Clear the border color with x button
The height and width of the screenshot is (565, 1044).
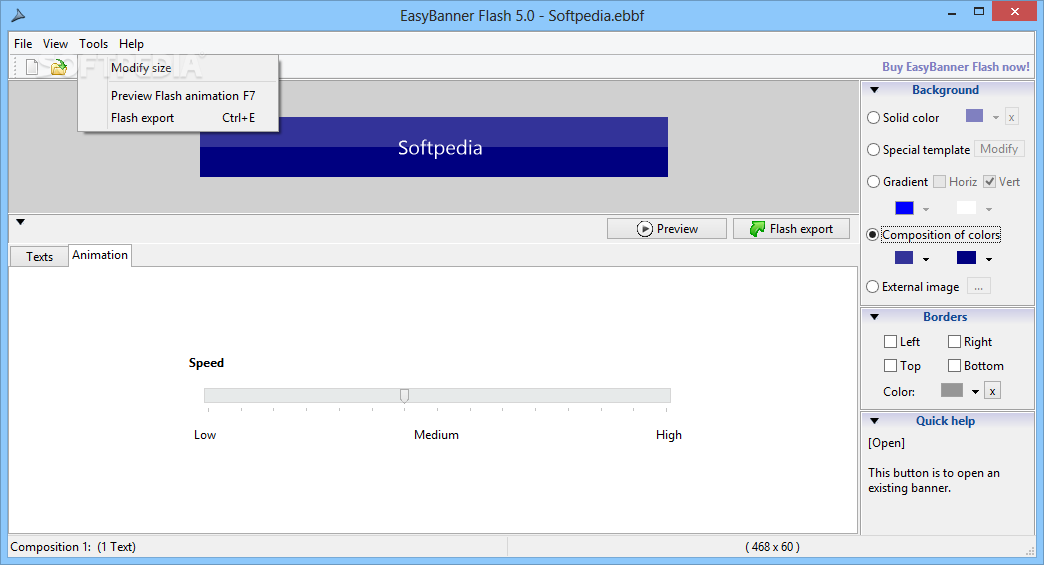pos(992,391)
